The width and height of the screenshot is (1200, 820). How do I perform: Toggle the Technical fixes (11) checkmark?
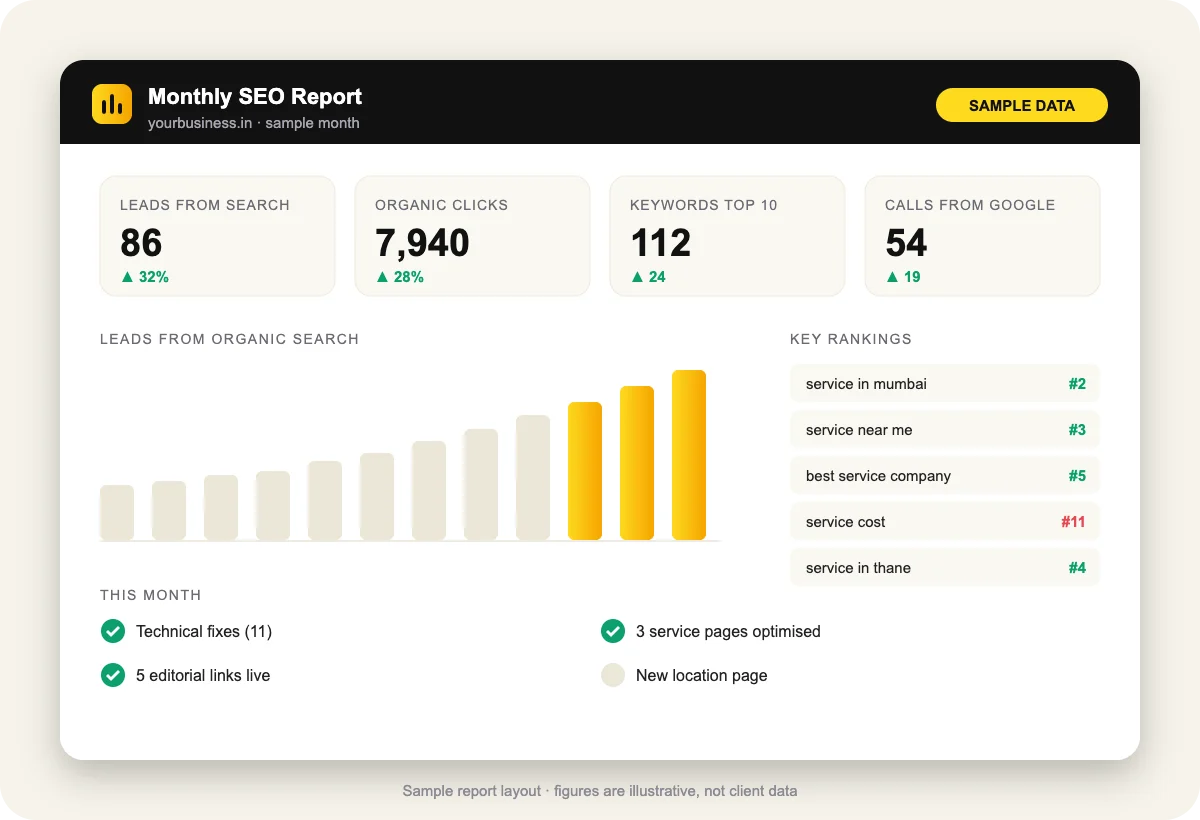click(113, 631)
